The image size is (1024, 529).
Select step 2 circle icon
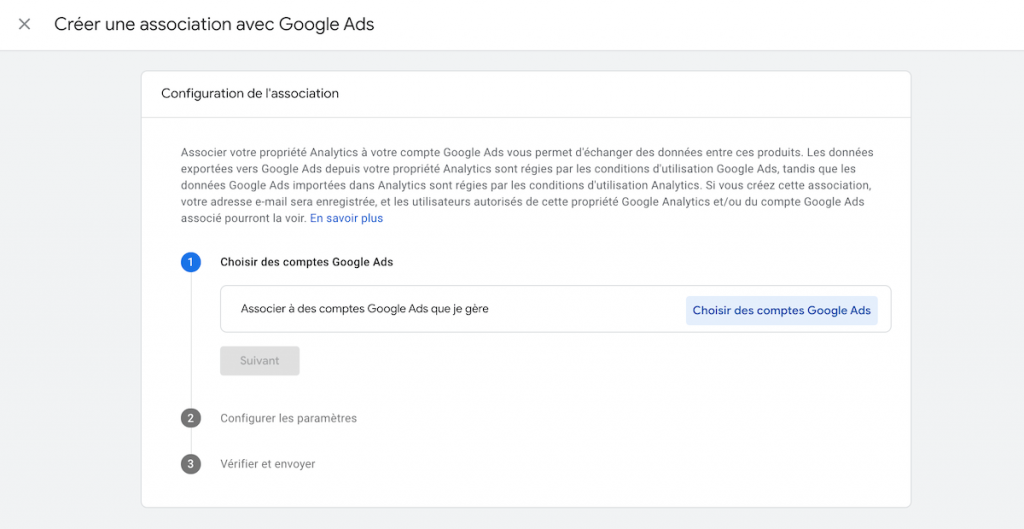191,418
